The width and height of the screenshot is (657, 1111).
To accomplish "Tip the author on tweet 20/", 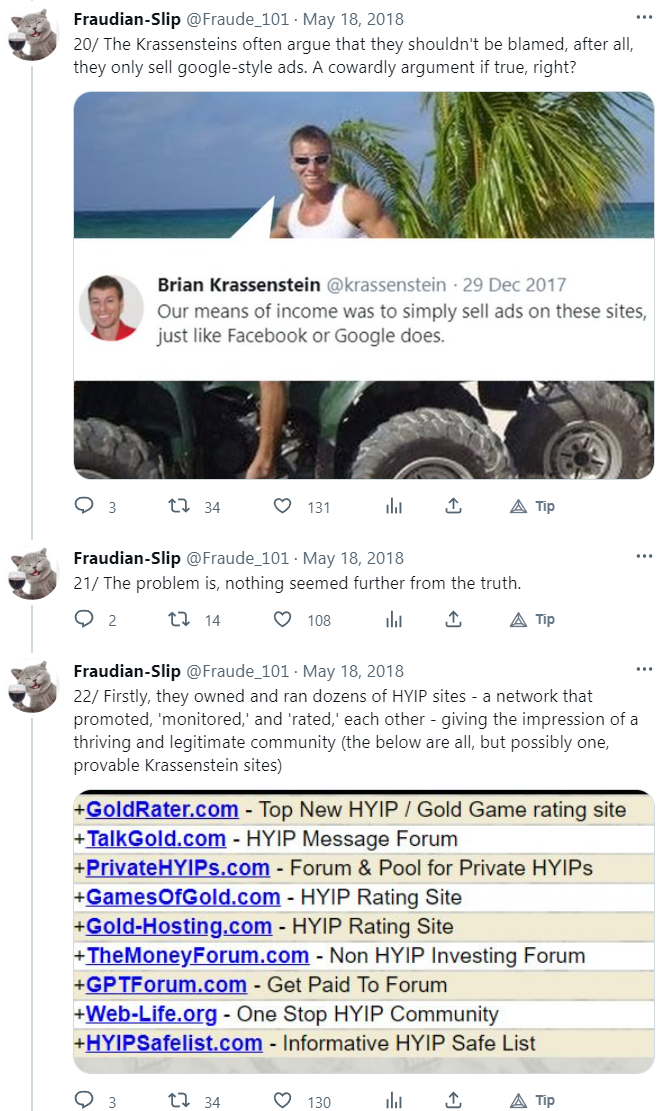I will (x=532, y=506).
